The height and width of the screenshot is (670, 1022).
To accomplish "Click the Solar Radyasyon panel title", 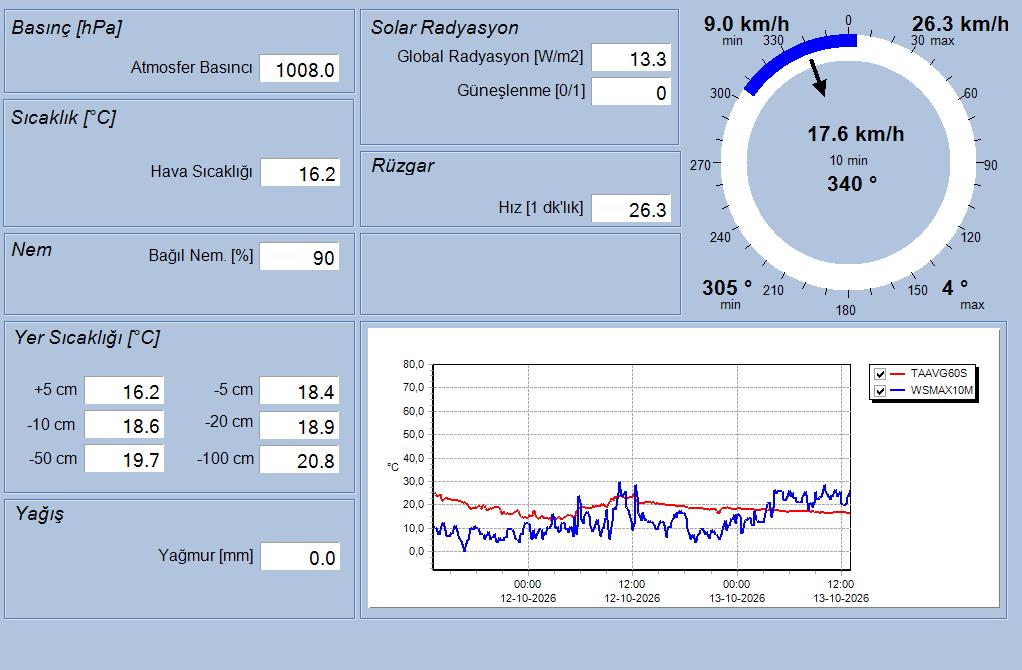I will (445, 27).
